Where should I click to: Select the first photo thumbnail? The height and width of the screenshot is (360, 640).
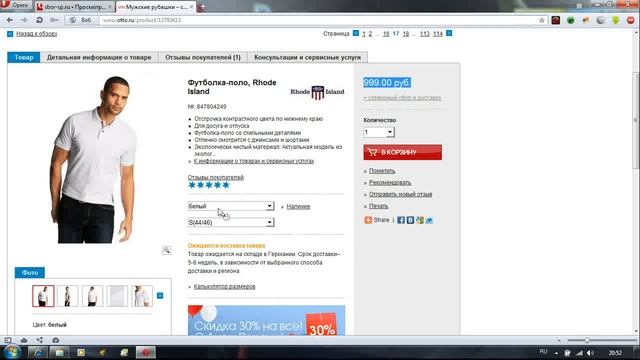pyautogui.click(x=43, y=296)
